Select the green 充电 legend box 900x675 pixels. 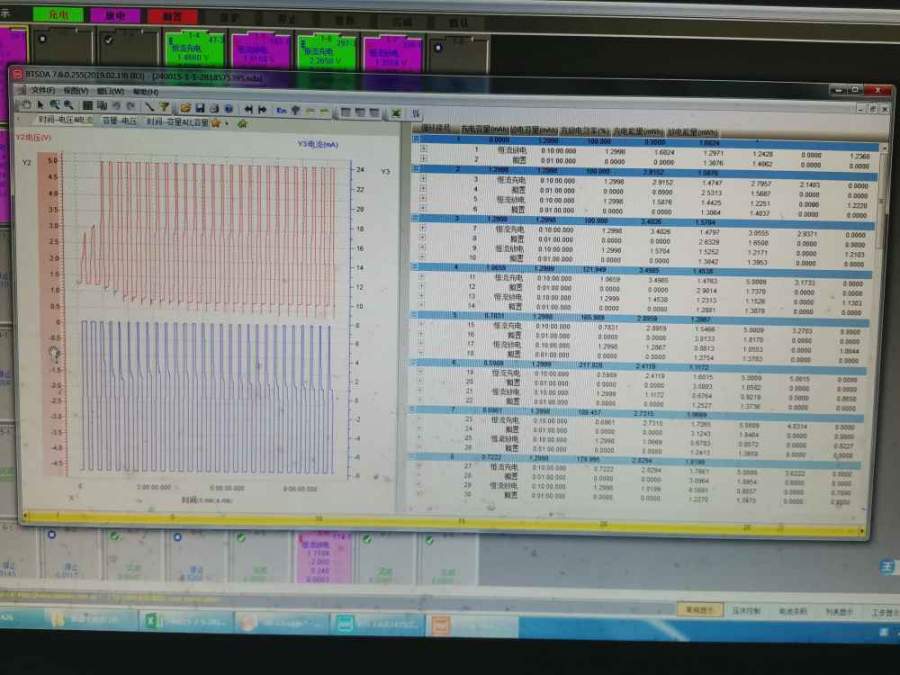[58, 15]
